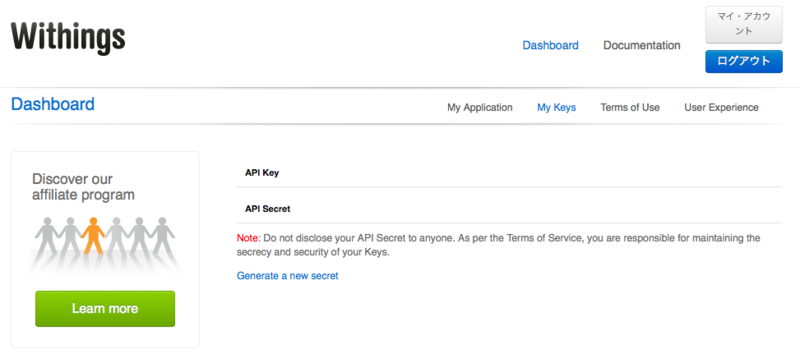Click the blue ログアウト button
800x363 pixels.
pyautogui.click(x=744, y=61)
